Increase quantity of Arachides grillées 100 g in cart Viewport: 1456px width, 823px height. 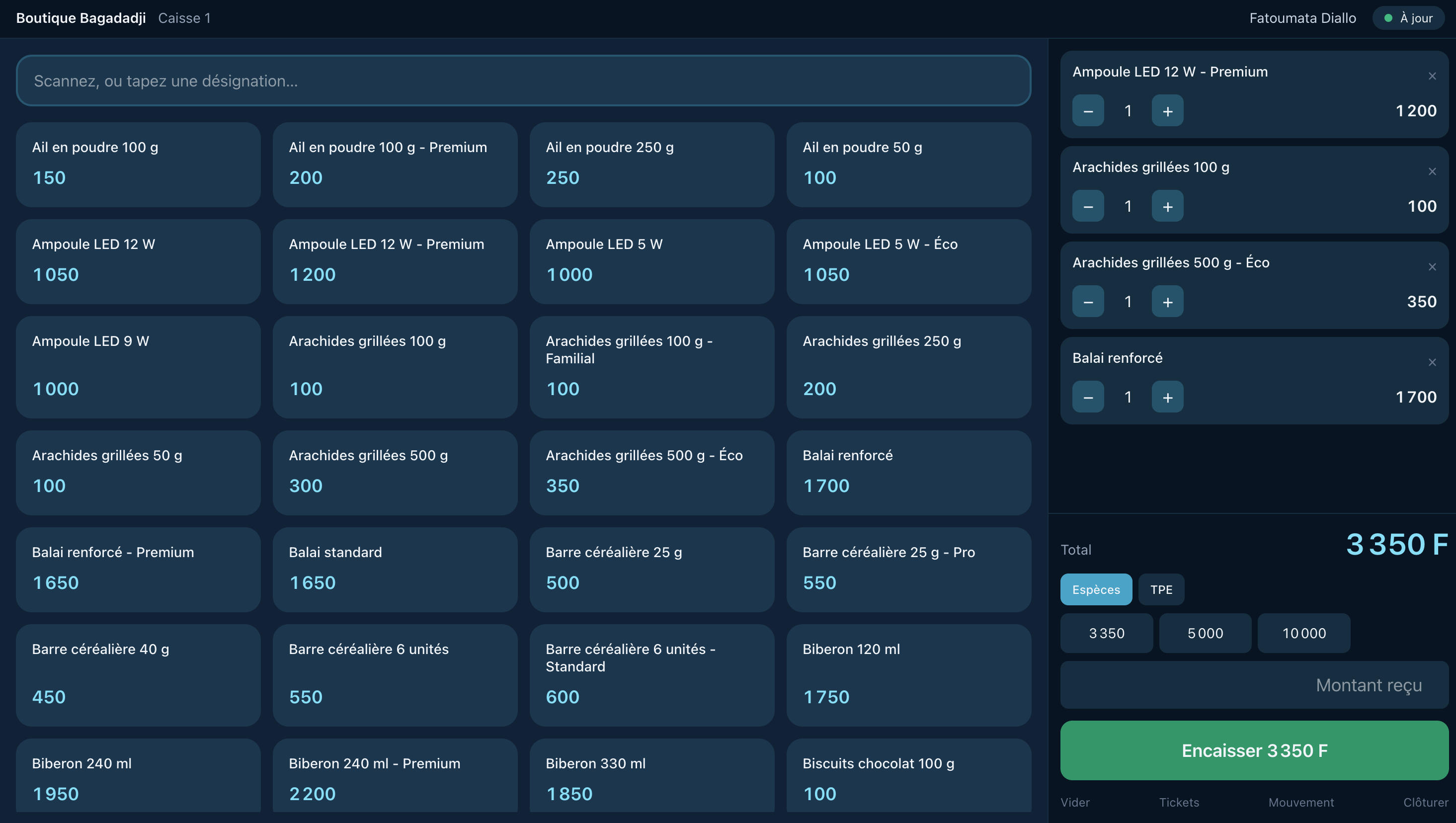pos(1167,206)
